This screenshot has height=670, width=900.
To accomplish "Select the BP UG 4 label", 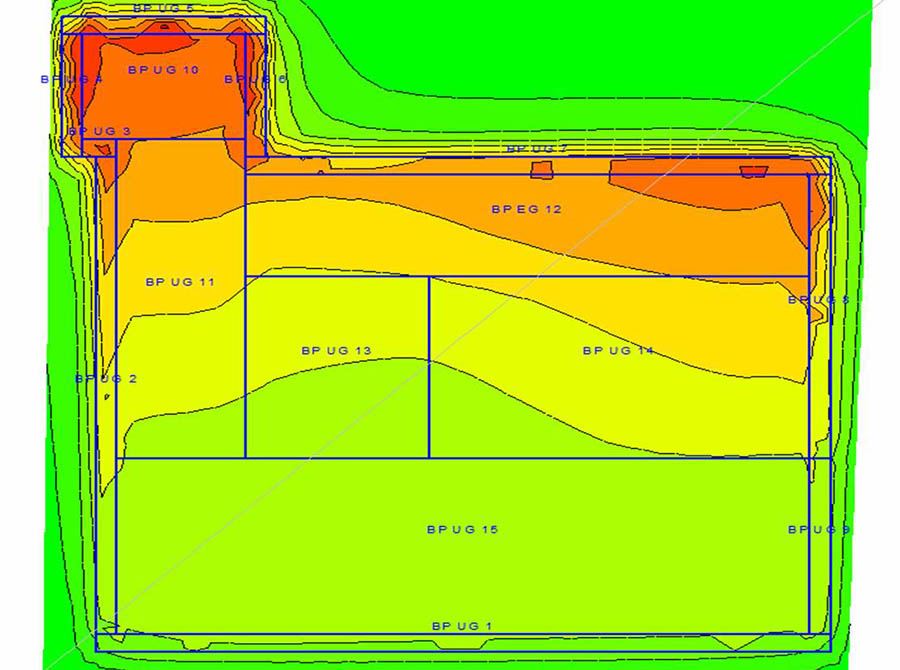I will click(71, 79).
